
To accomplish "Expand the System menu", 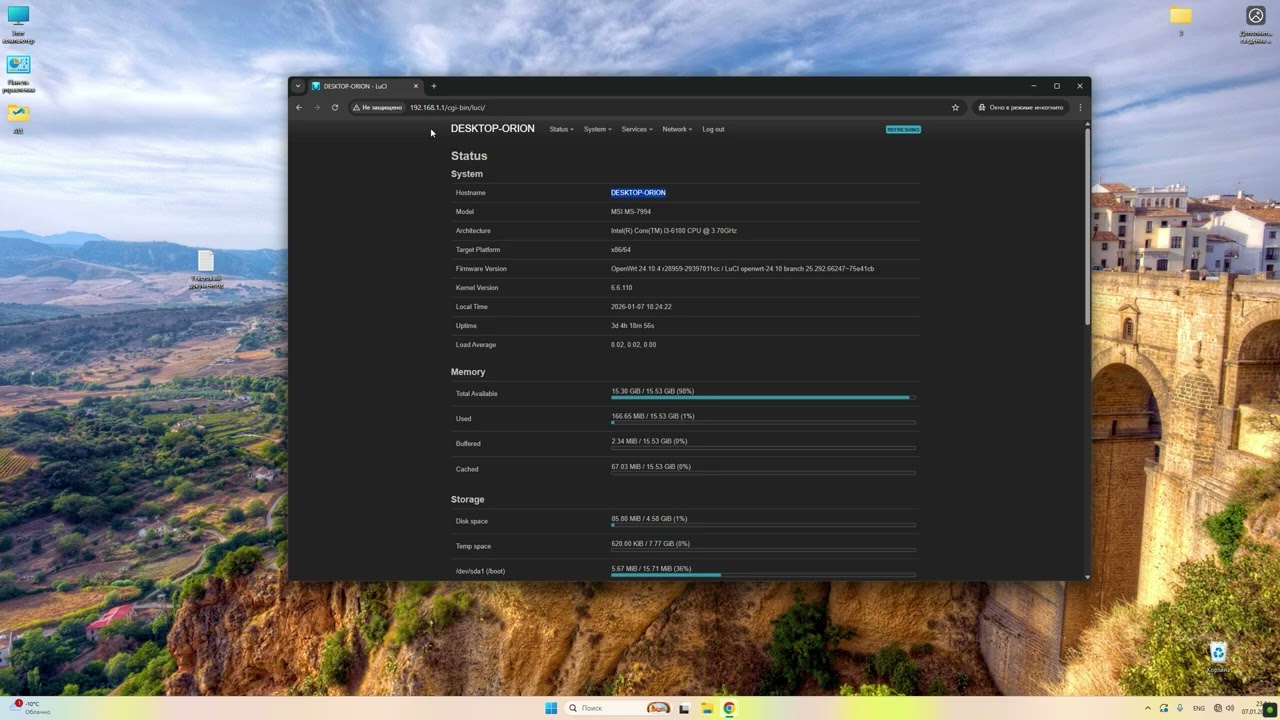I will (x=597, y=129).
